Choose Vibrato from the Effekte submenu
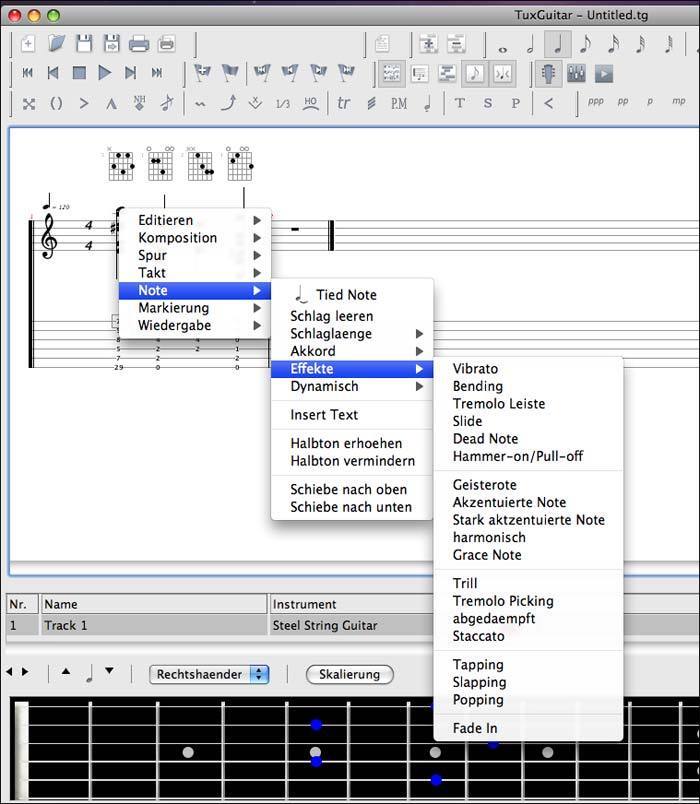The width and height of the screenshot is (700, 804). click(475, 368)
